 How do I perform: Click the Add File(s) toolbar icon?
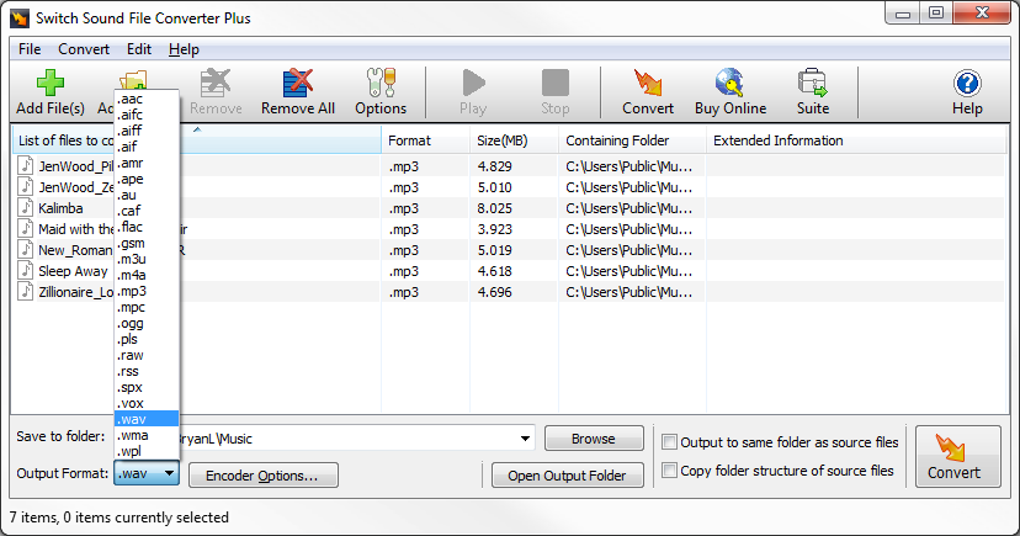tap(50, 83)
